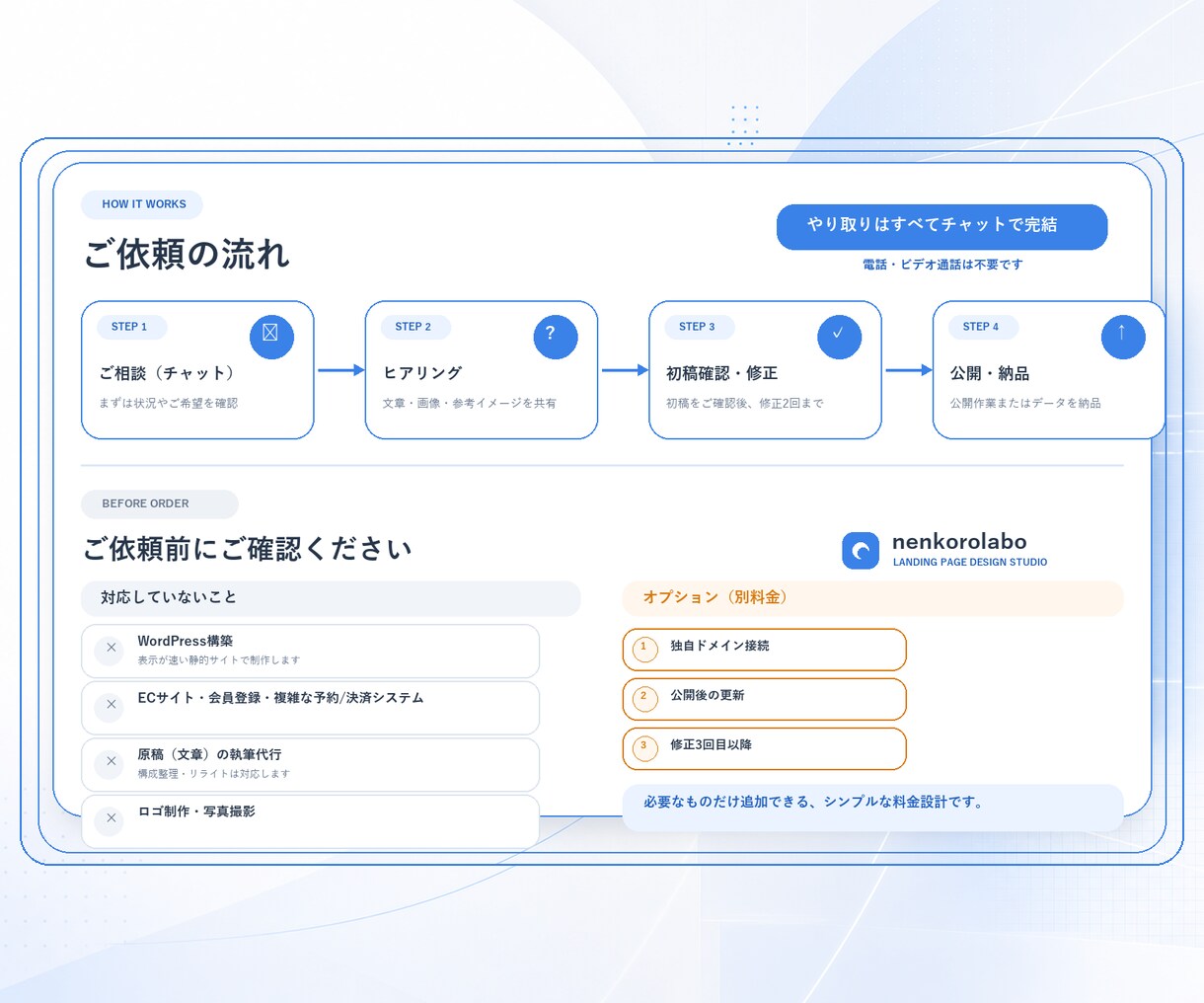Click the ご相談（チャット） step title

(x=169, y=373)
